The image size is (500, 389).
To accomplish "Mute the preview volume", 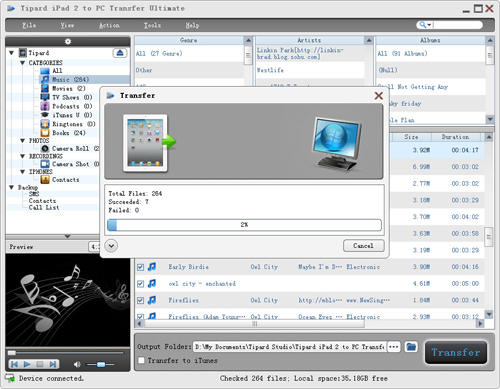I will pos(77,364).
